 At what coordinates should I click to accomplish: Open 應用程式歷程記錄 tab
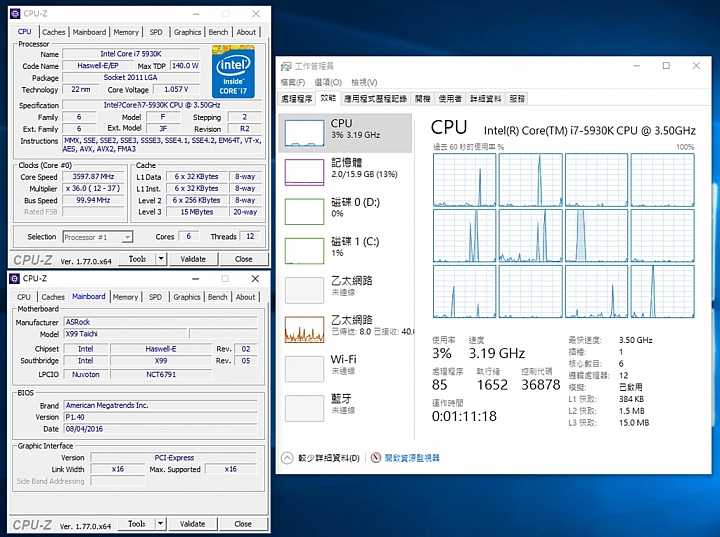tap(376, 99)
